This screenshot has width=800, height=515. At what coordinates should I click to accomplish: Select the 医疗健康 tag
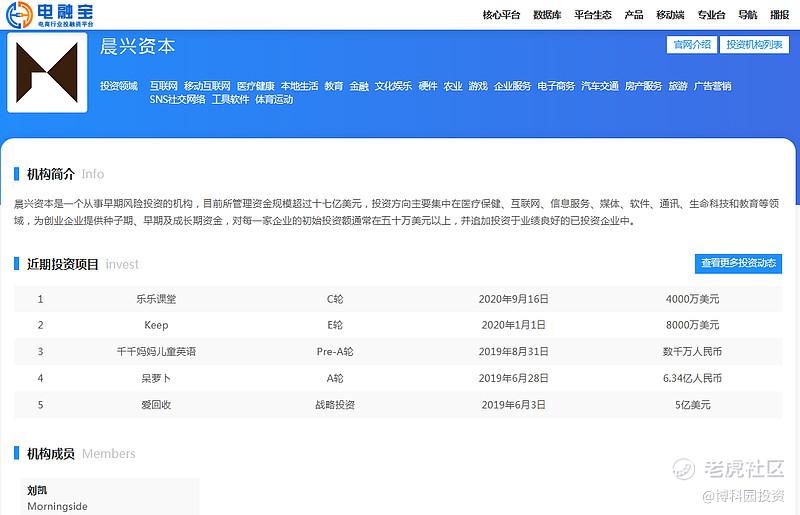tap(256, 86)
